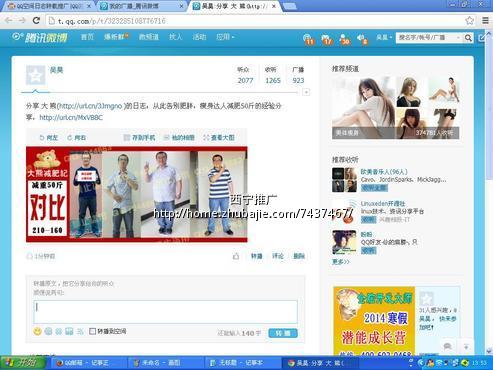The width and height of the screenshot is (493, 370).
Task: Rotate the post image left (向左)
Action: point(49,138)
